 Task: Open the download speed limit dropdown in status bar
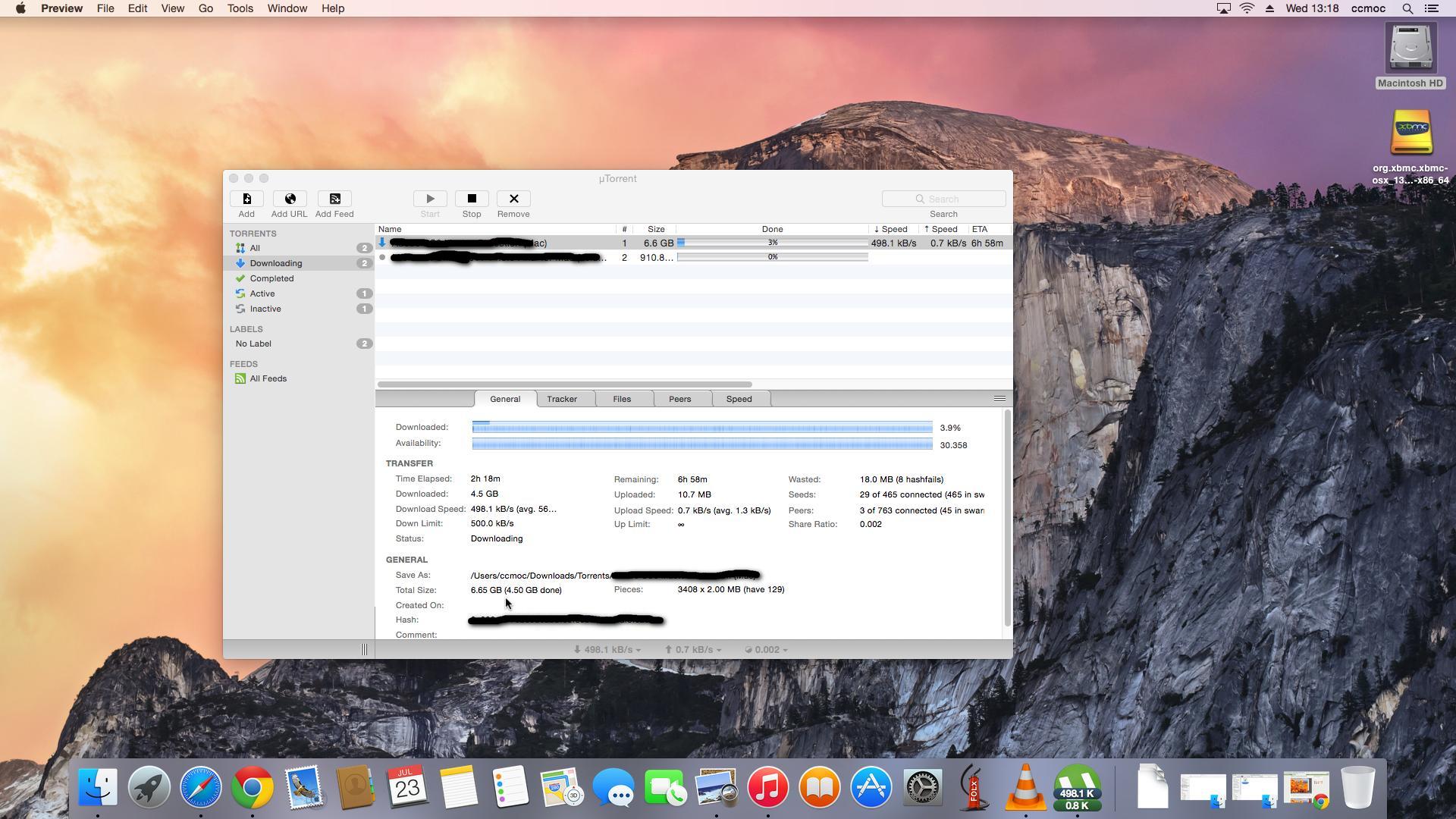(607, 650)
